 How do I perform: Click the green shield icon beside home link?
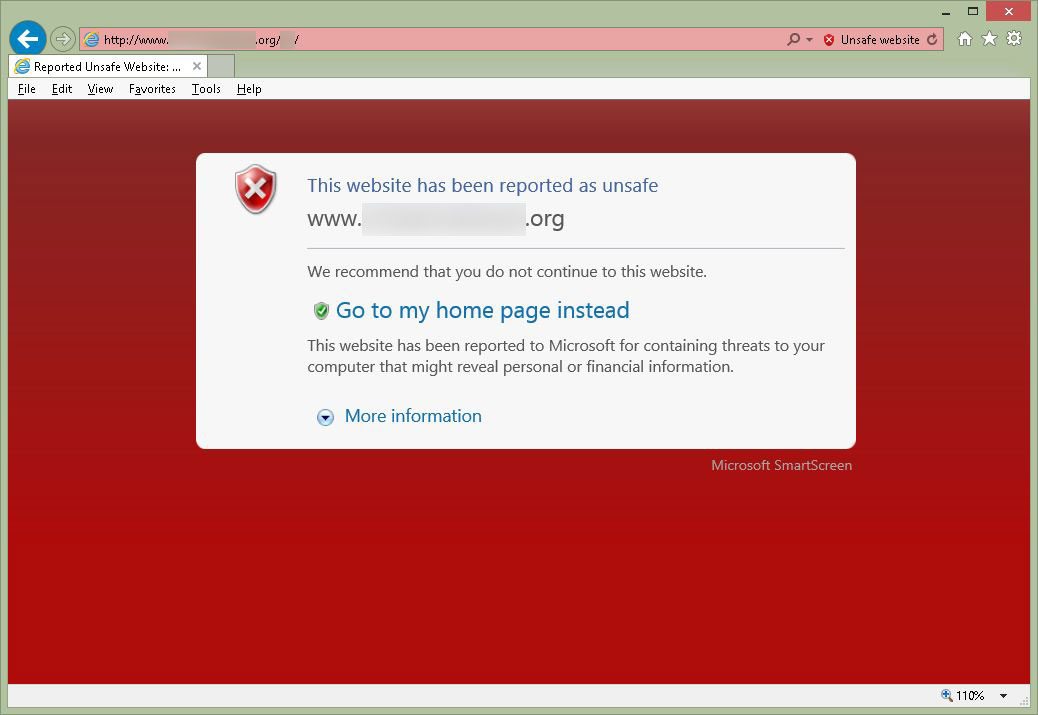click(321, 310)
